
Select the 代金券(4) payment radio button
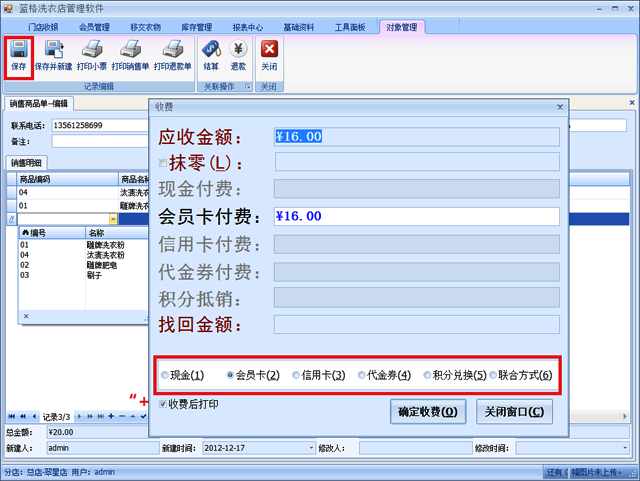(361, 375)
